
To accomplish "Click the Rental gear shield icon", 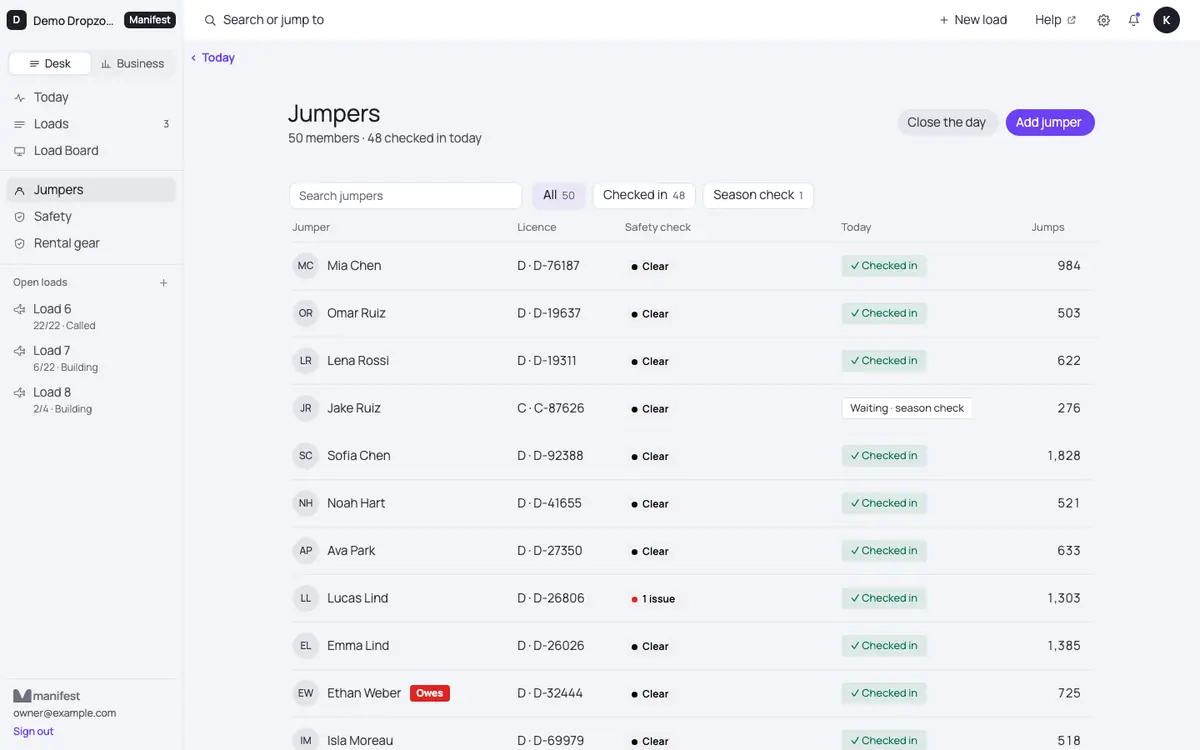I will 20,243.
